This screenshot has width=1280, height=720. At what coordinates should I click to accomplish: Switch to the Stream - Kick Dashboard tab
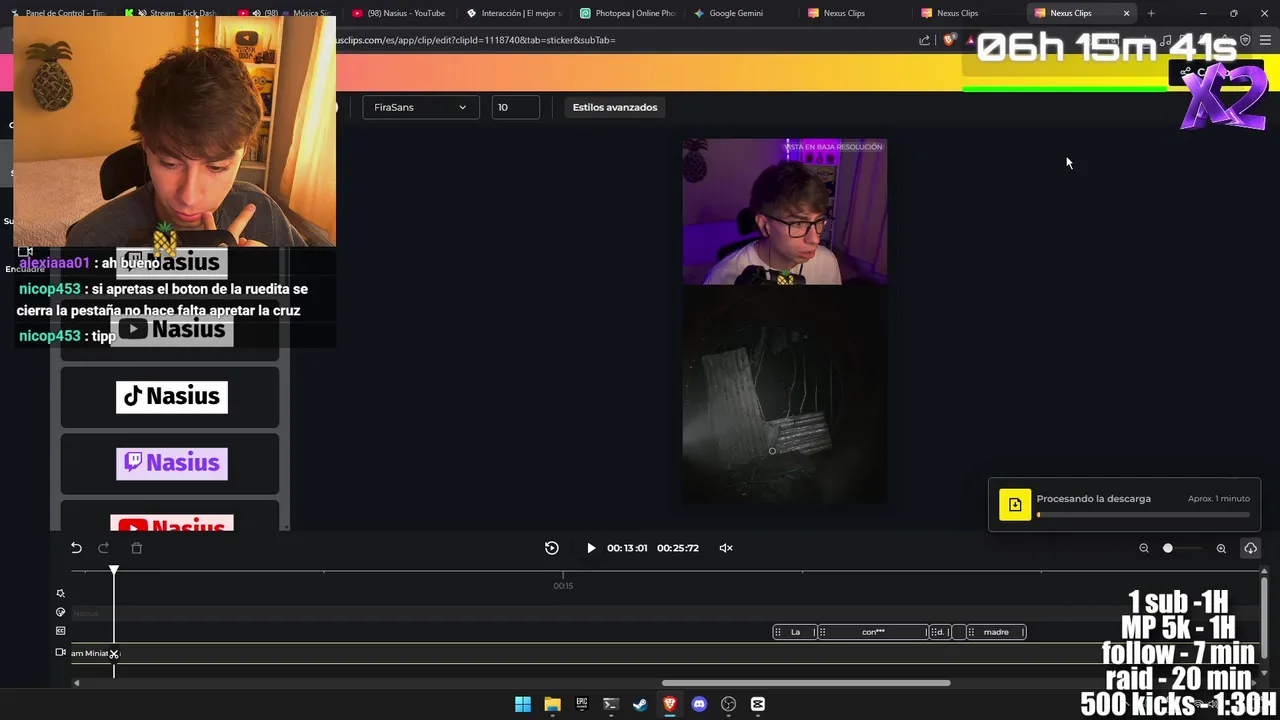click(178, 13)
